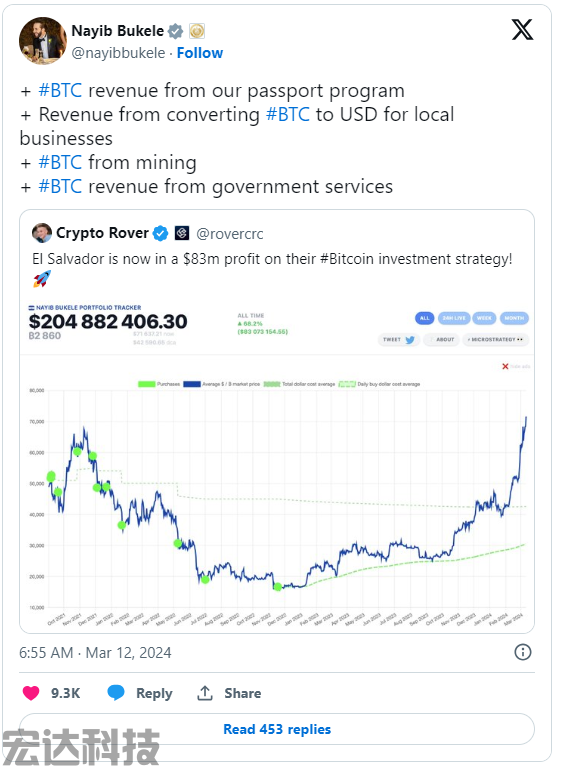Image resolution: width=561 pixels, height=766 pixels.
Task: Click Crypto Rover's profile avatar
Action: (42, 233)
